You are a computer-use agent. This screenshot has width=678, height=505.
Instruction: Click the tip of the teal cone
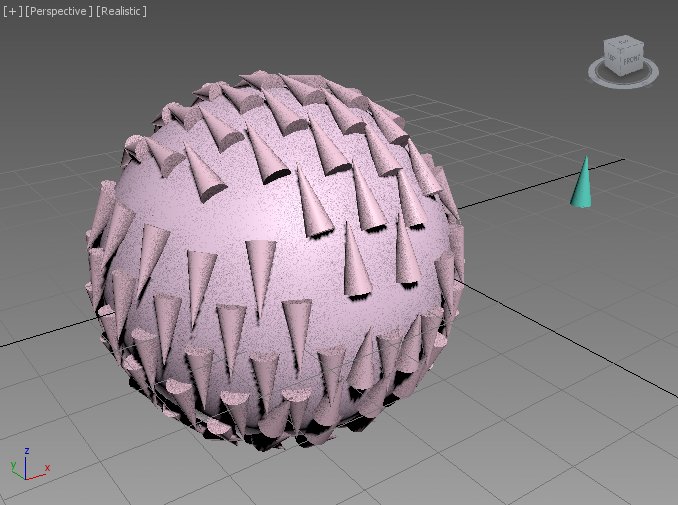[585, 159]
